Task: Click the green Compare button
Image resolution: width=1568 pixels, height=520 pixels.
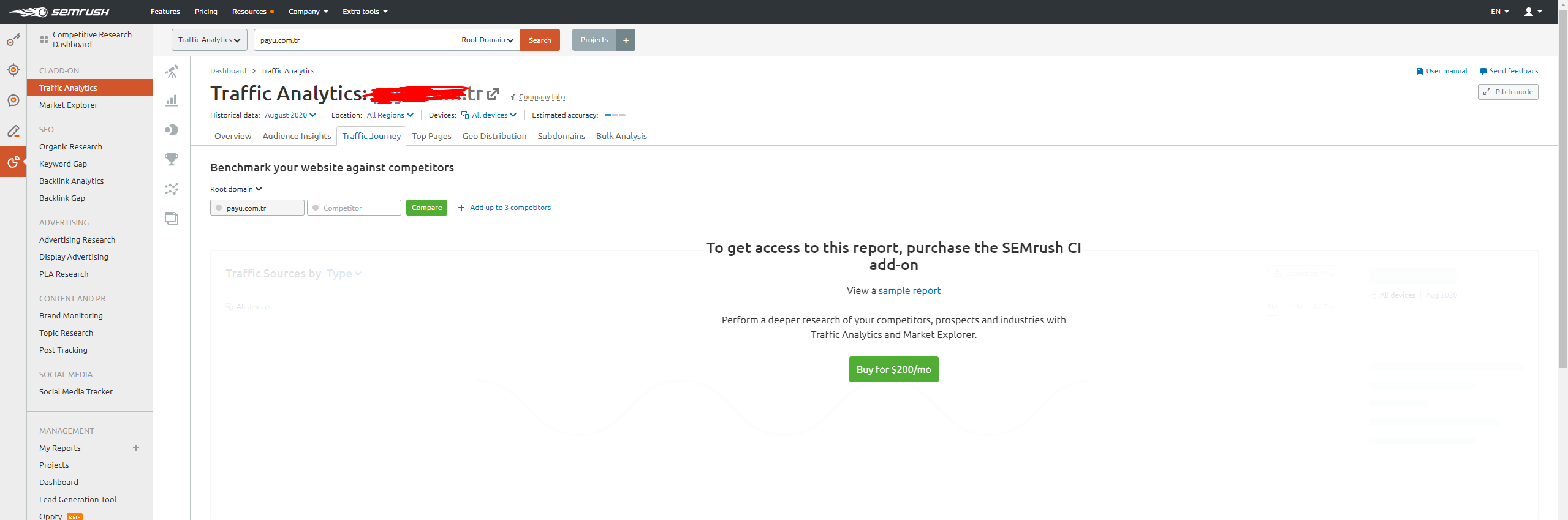Action: (x=426, y=208)
